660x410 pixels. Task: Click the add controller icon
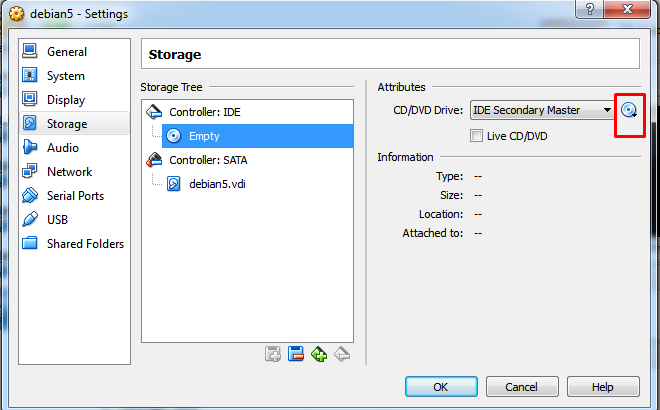pos(319,353)
